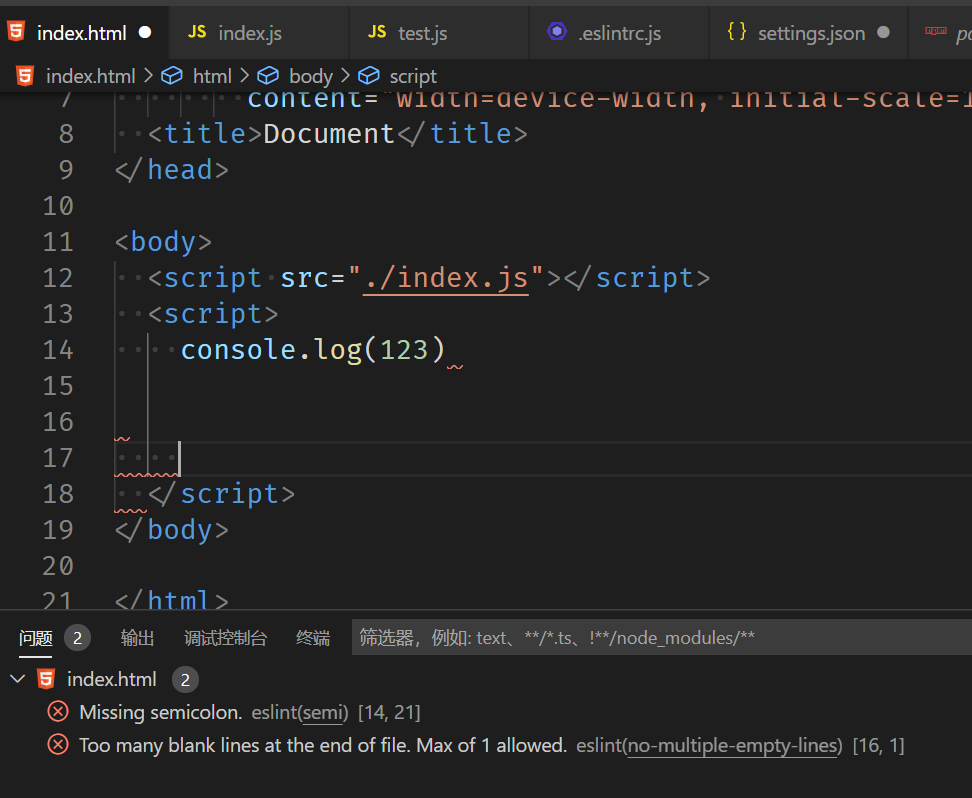Click error icon beside Missing semicolon
Screen dimensions: 972x798
tap(58, 712)
